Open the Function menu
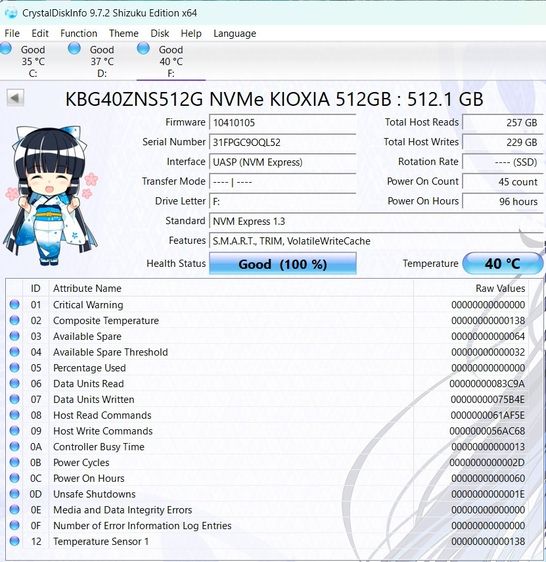Image resolution: width=546 pixels, height=562 pixels. tap(79, 33)
